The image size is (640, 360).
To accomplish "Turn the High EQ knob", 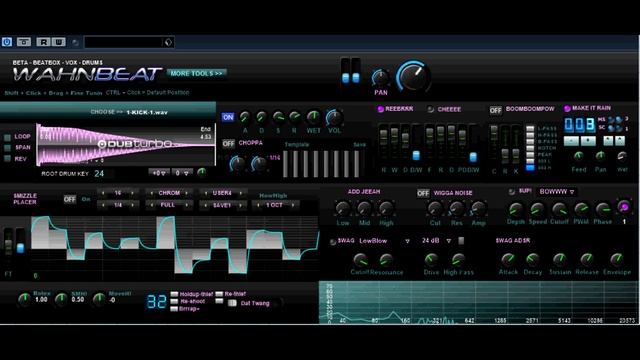I will click(386, 209).
